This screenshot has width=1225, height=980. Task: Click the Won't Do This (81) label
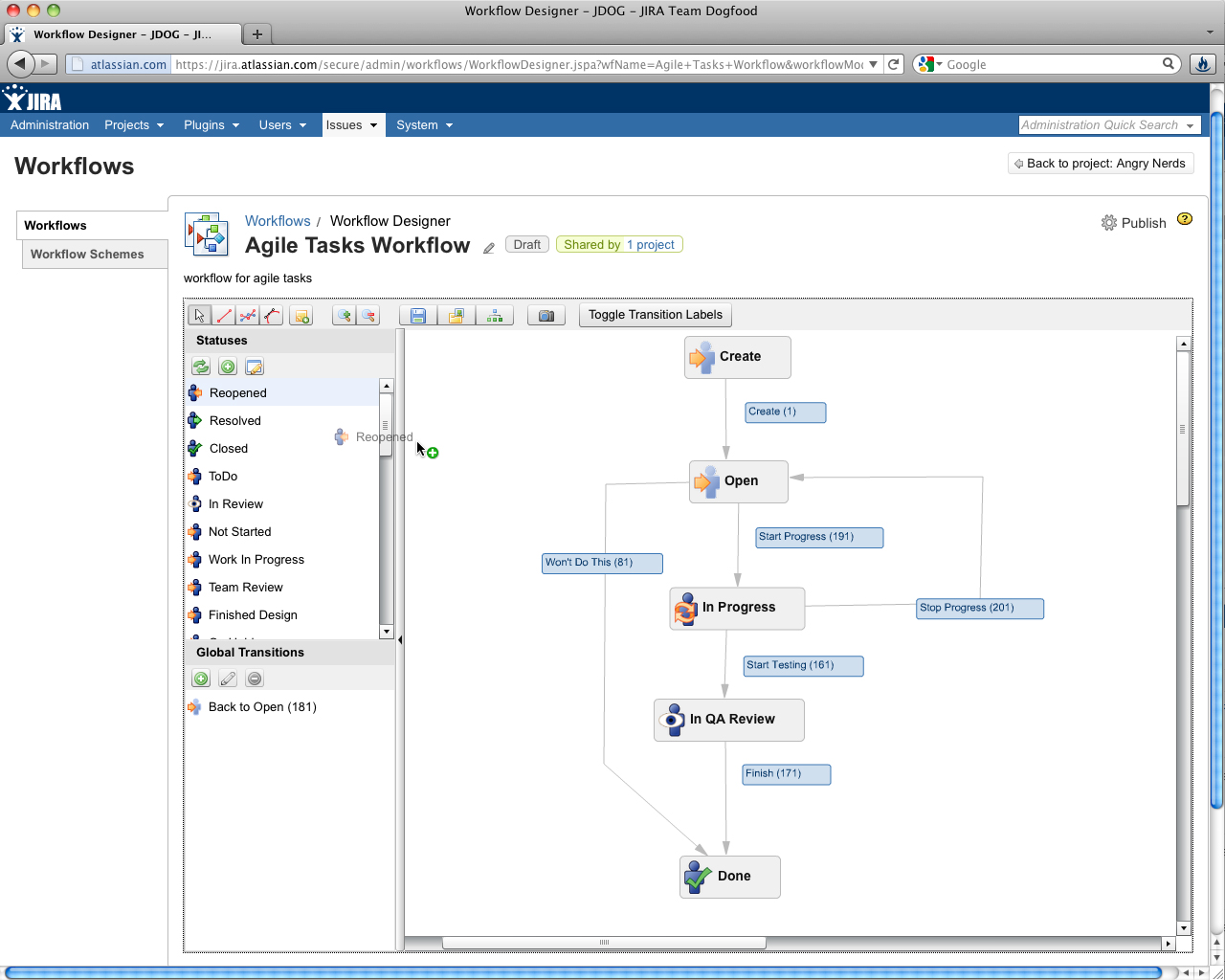(x=602, y=563)
